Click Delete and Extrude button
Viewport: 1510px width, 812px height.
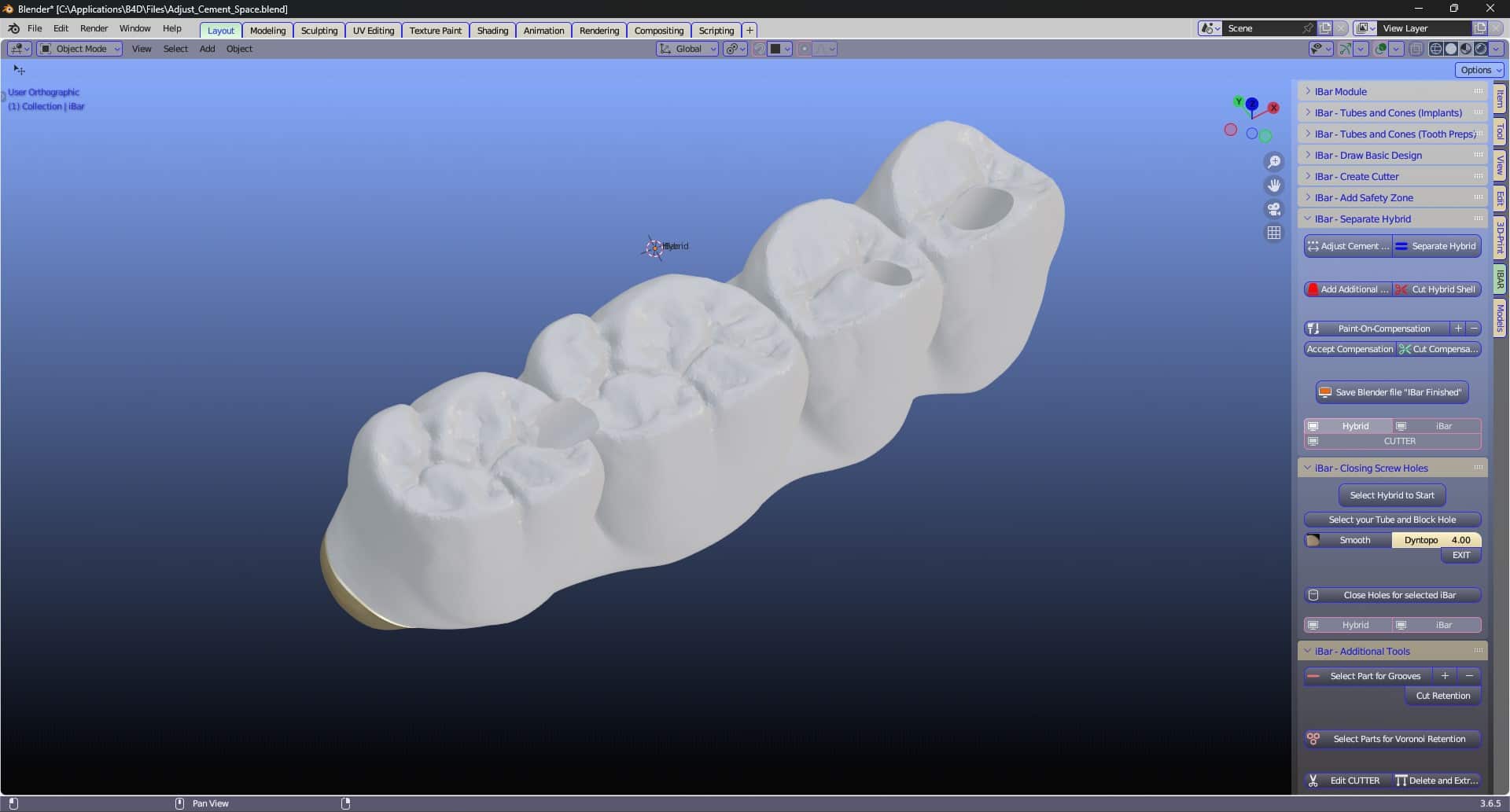[x=1437, y=781]
